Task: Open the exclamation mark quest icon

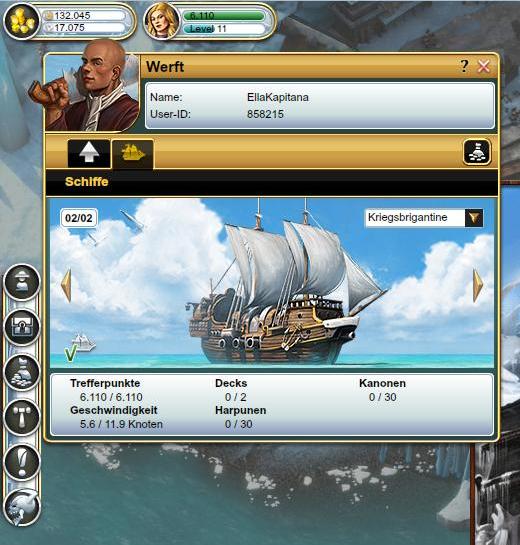Action: click(x=22, y=462)
